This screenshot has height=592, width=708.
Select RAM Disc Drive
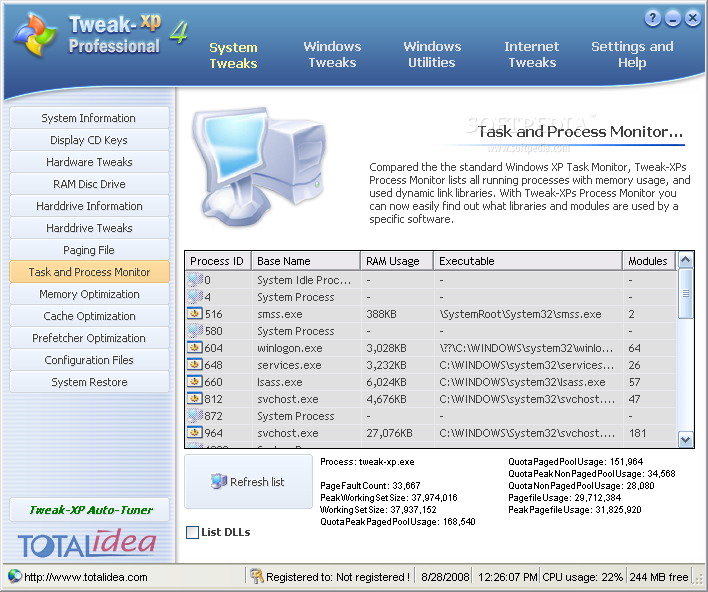(x=89, y=184)
